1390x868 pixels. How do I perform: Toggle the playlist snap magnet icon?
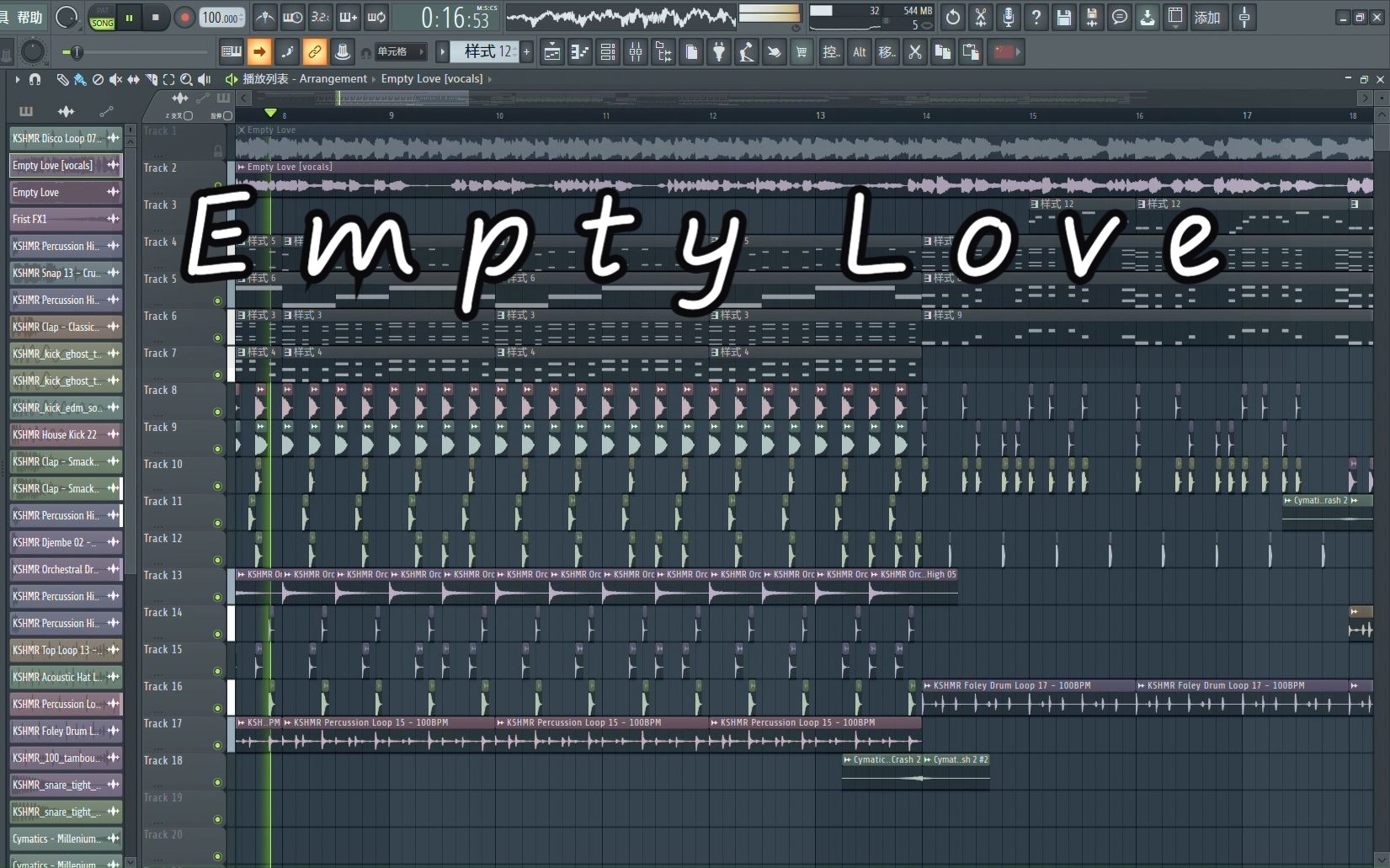tap(35, 79)
